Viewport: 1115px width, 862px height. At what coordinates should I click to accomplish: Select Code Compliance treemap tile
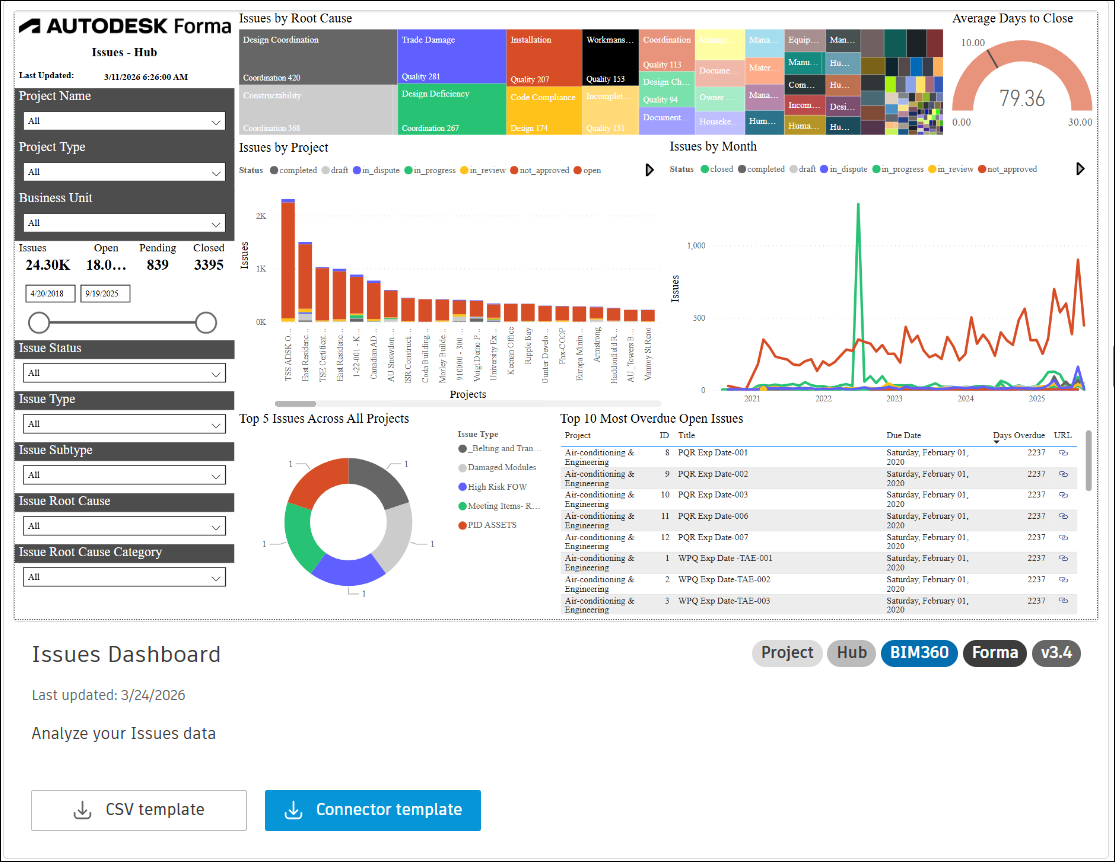pyautogui.click(x=544, y=111)
